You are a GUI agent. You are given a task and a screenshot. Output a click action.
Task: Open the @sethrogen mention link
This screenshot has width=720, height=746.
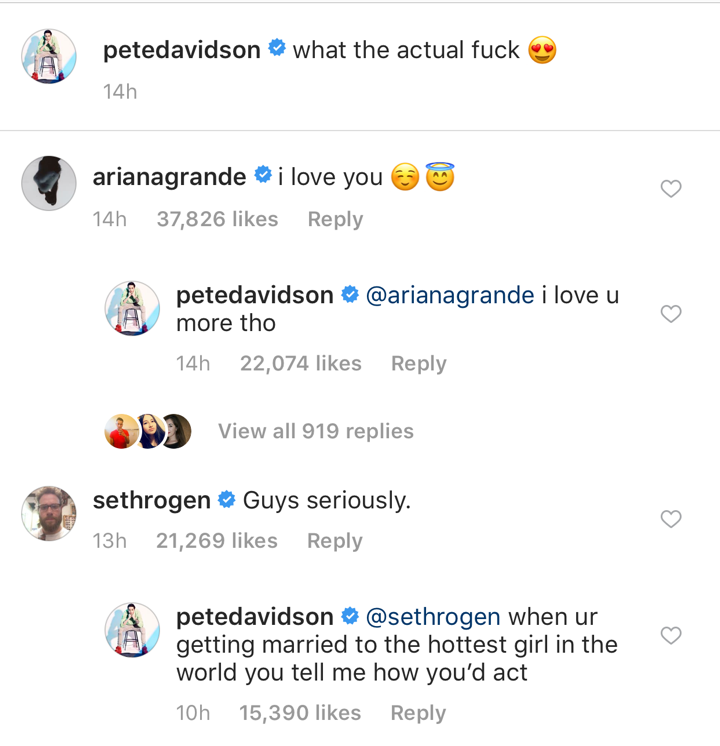pos(433,616)
